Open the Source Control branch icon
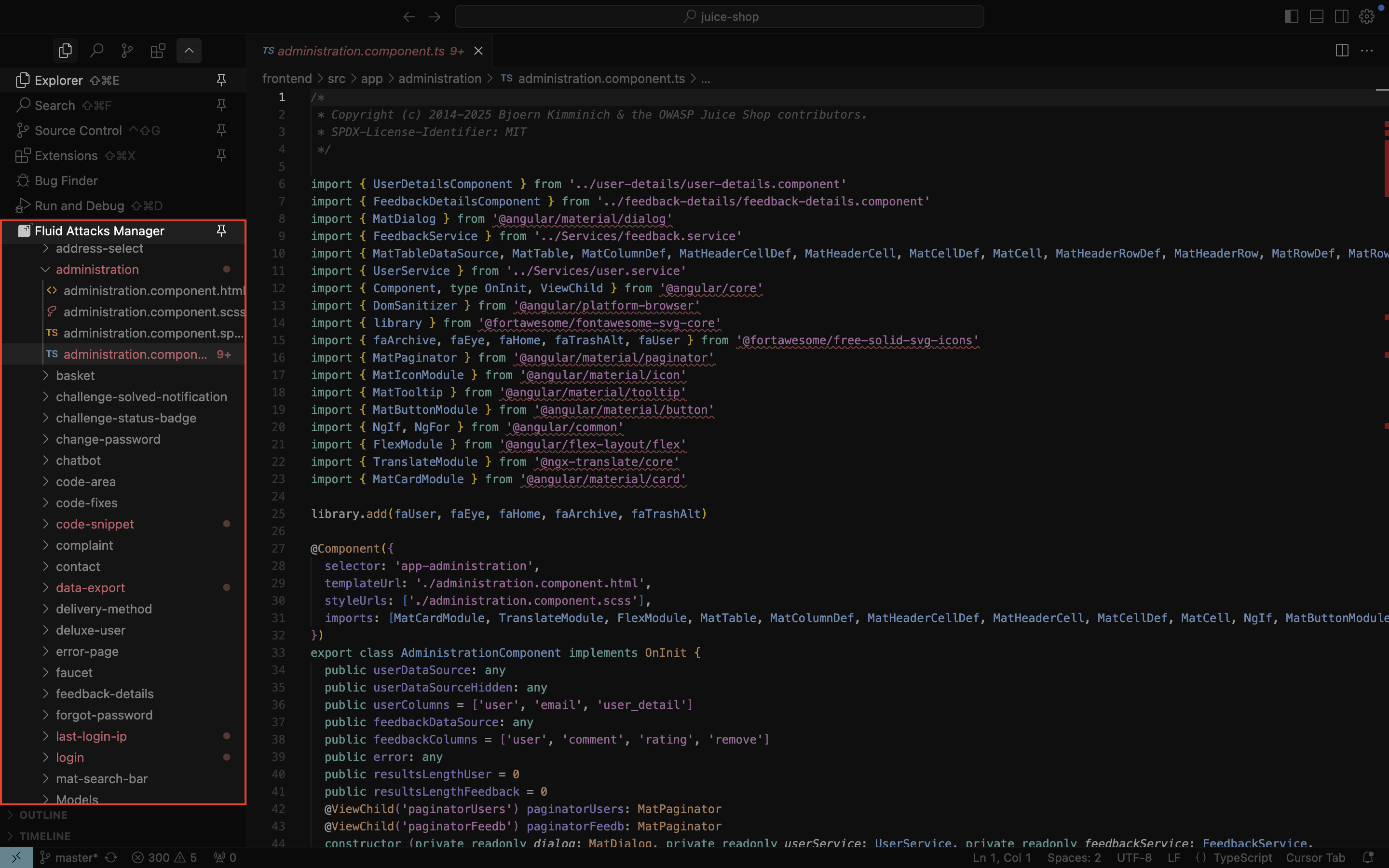The height and width of the screenshot is (868, 1389). [x=127, y=51]
